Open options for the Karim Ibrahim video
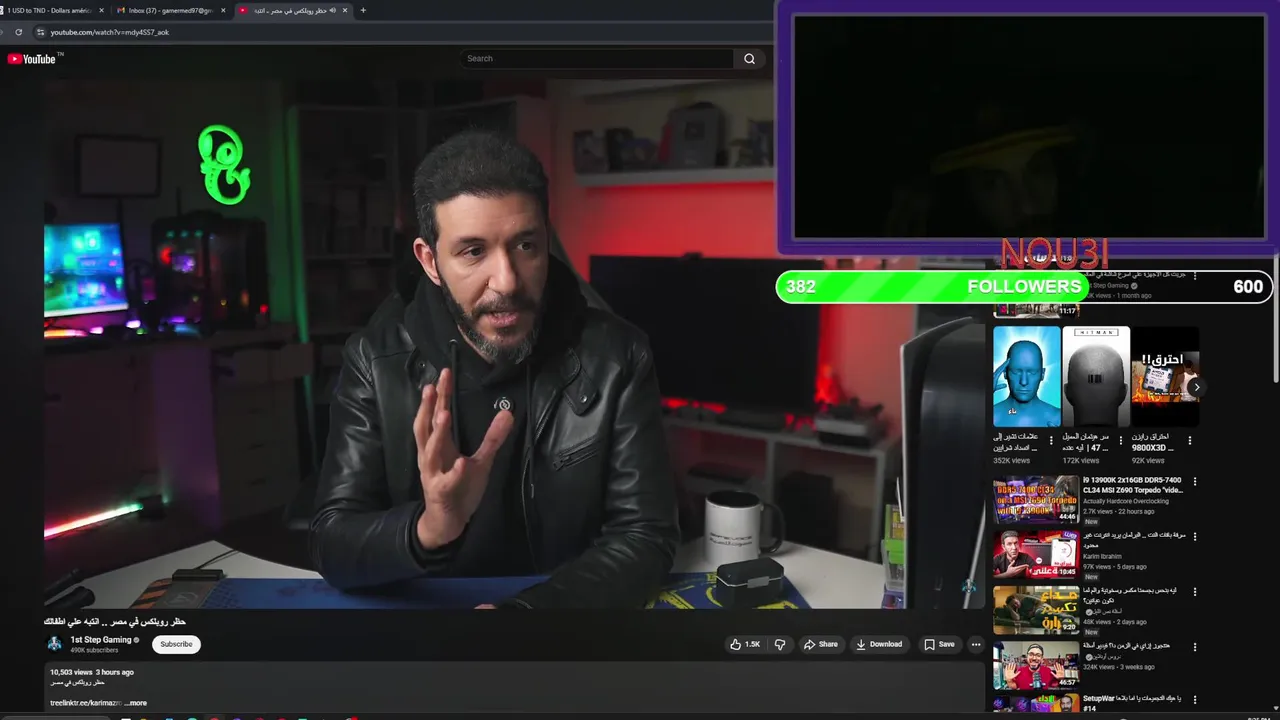 [x=1194, y=536]
